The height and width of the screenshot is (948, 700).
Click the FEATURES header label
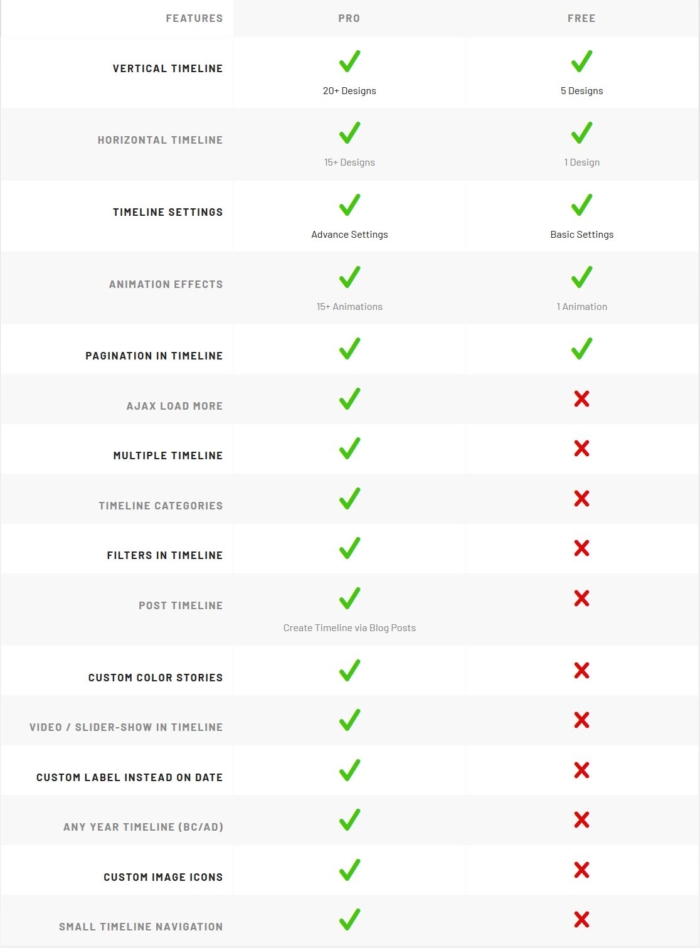(x=194, y=18)
